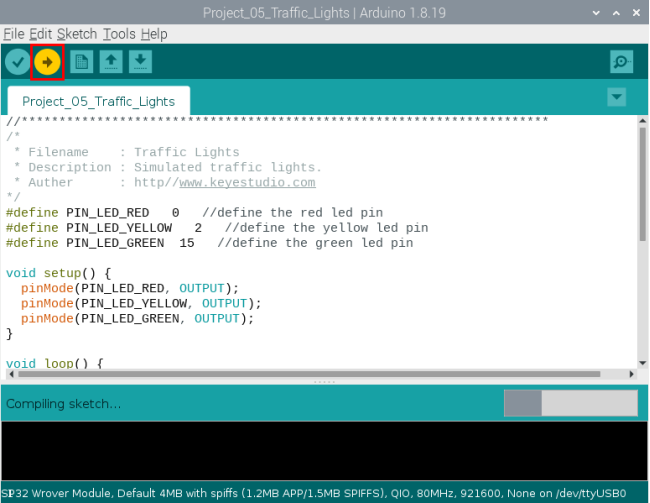Click the PIN_LED_RED define line

coord(194,213)
